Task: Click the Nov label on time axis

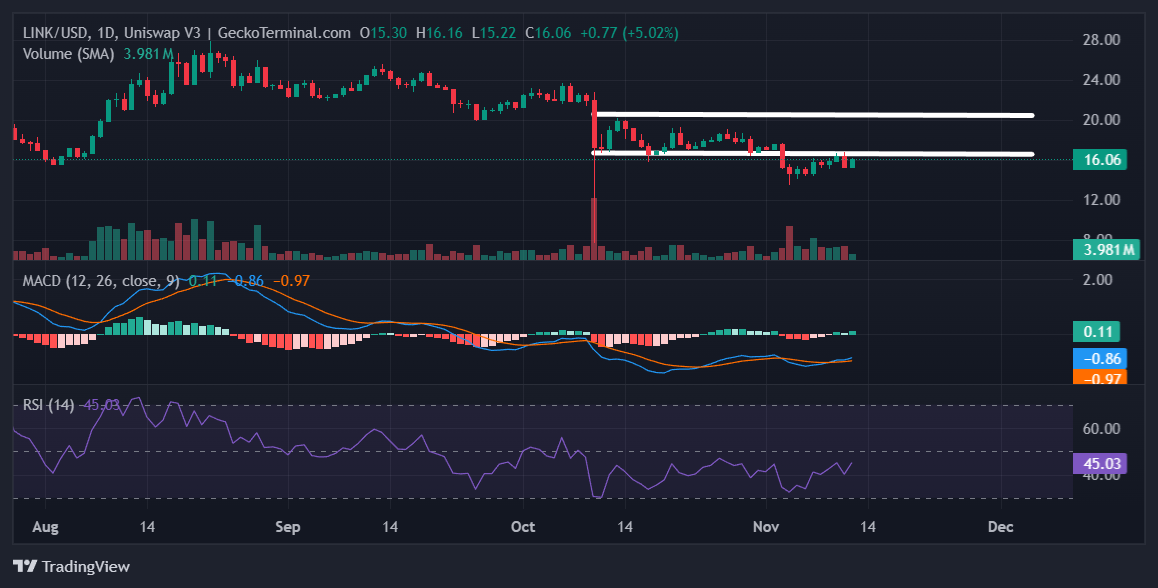Action: [766, 527]
